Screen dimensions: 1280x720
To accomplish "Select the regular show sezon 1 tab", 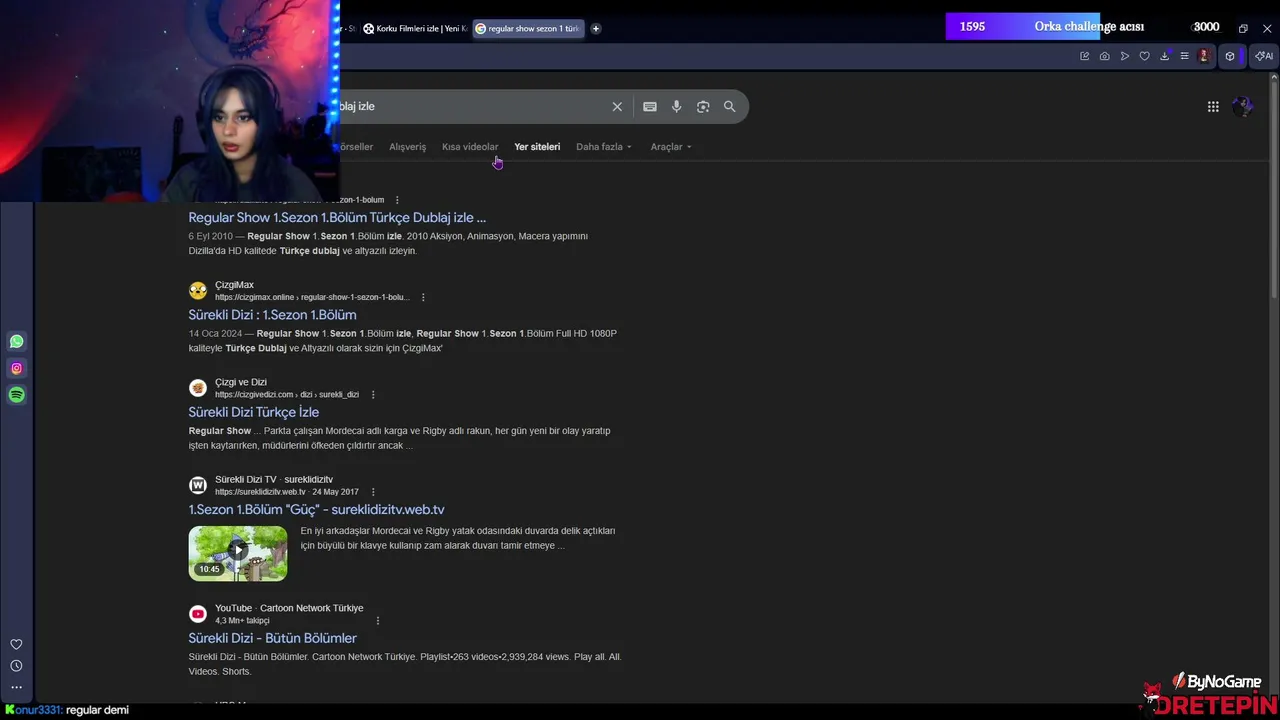I will tap(528, 29).
